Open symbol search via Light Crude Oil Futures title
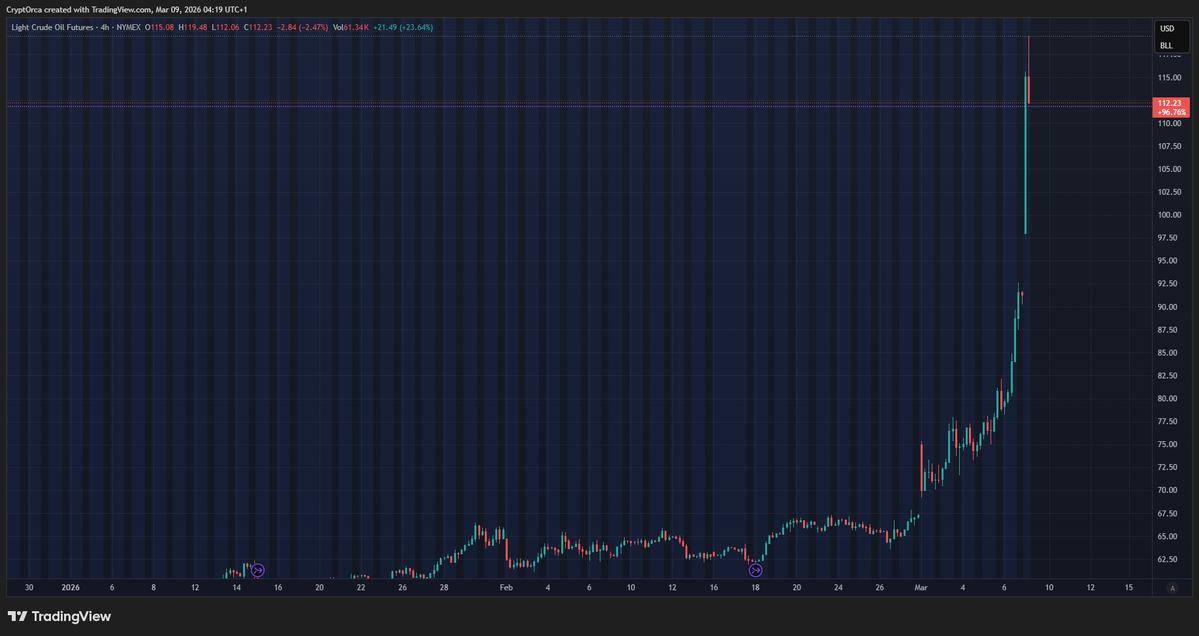 tap(55, 27)
